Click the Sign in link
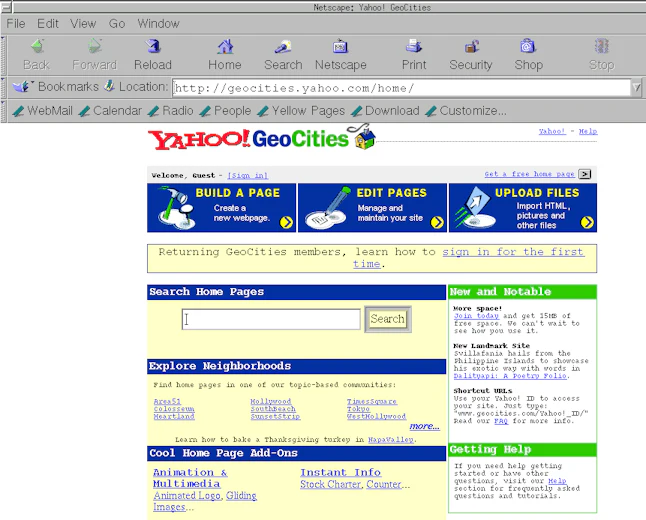Image resolution: width=646 pixels, height=520 pixels. 248,175
